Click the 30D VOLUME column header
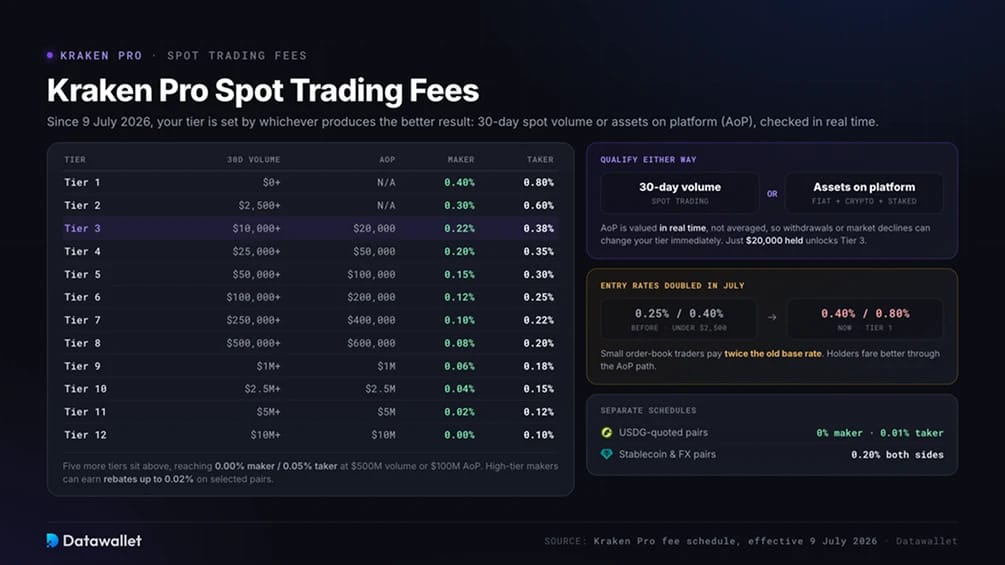1005x565 pixels. coord(253,160)
